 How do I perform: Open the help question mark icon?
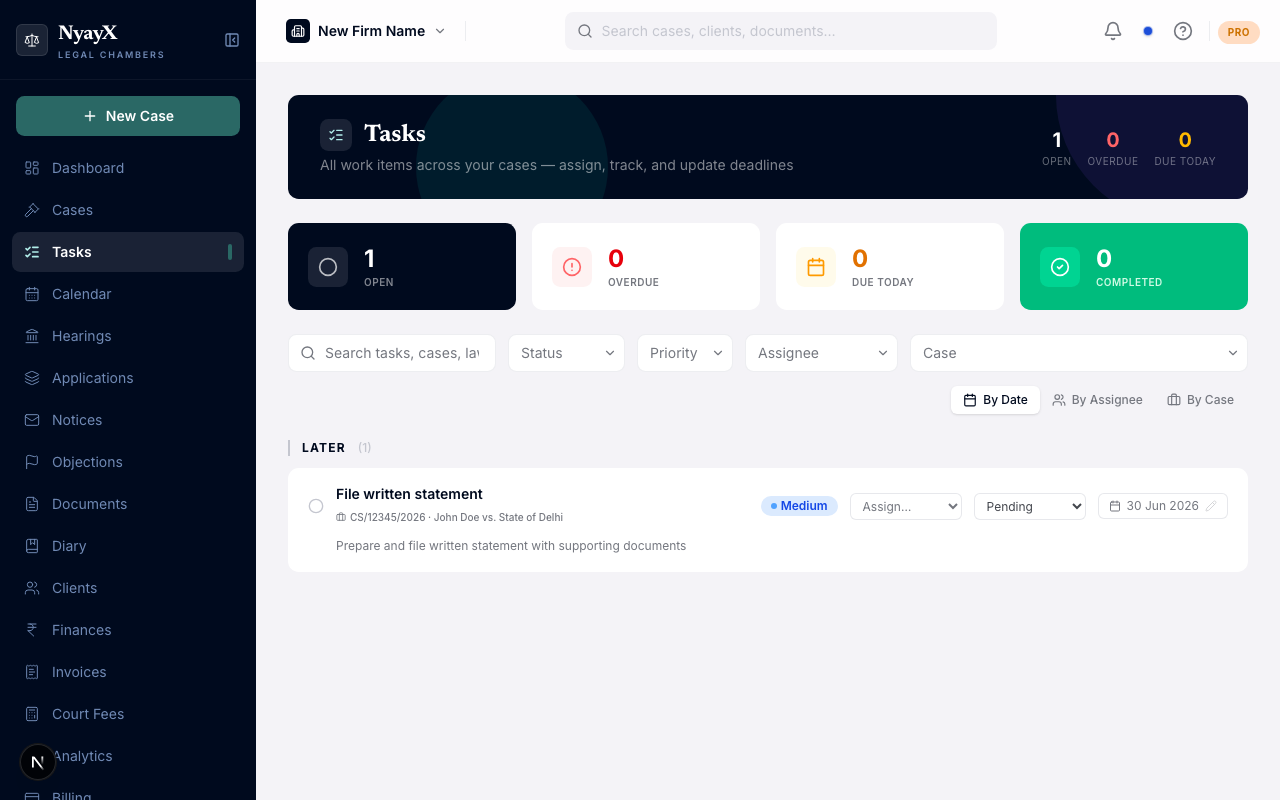(x=1183, y=31)
